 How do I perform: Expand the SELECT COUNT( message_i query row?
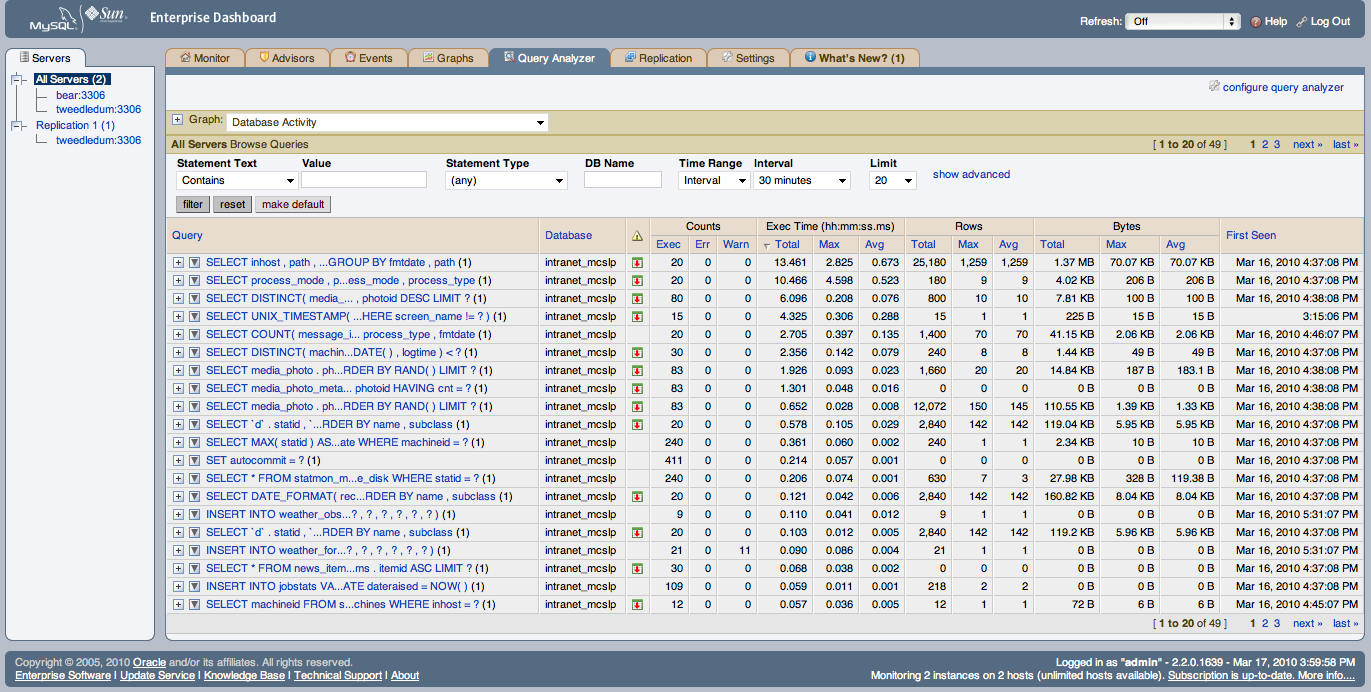178,335
